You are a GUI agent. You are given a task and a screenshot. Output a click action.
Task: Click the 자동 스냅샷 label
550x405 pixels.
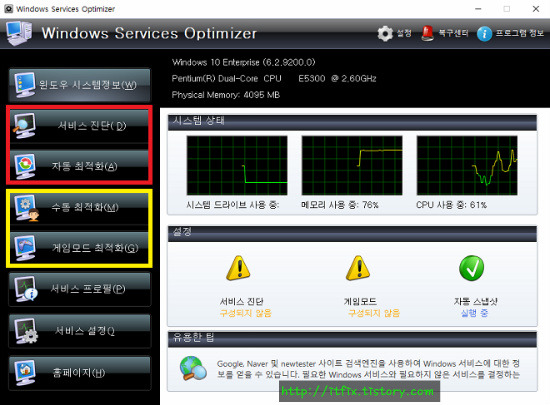pyautogui.click(x=476, y=301)
